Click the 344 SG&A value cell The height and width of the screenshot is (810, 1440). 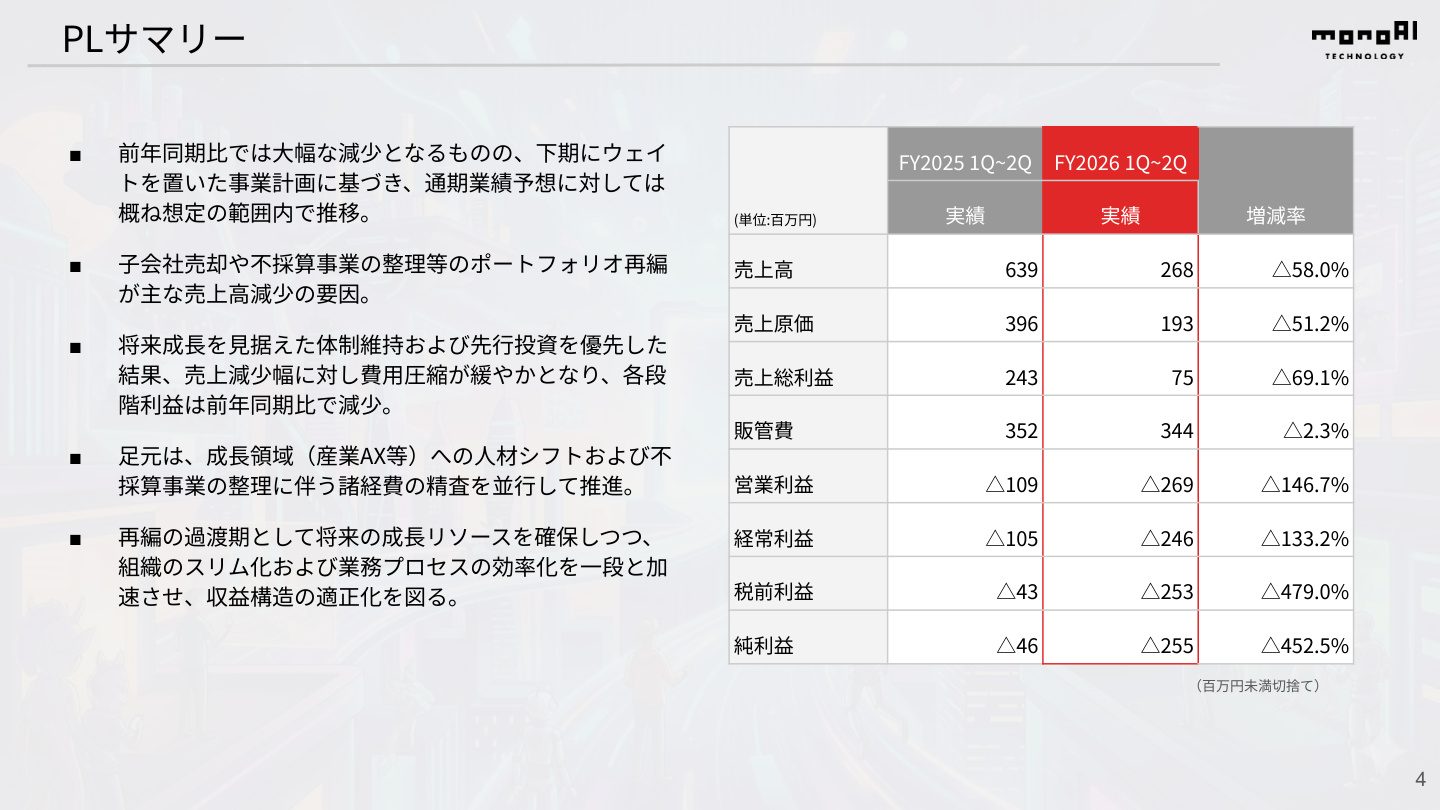click(x=1120, y=423)
